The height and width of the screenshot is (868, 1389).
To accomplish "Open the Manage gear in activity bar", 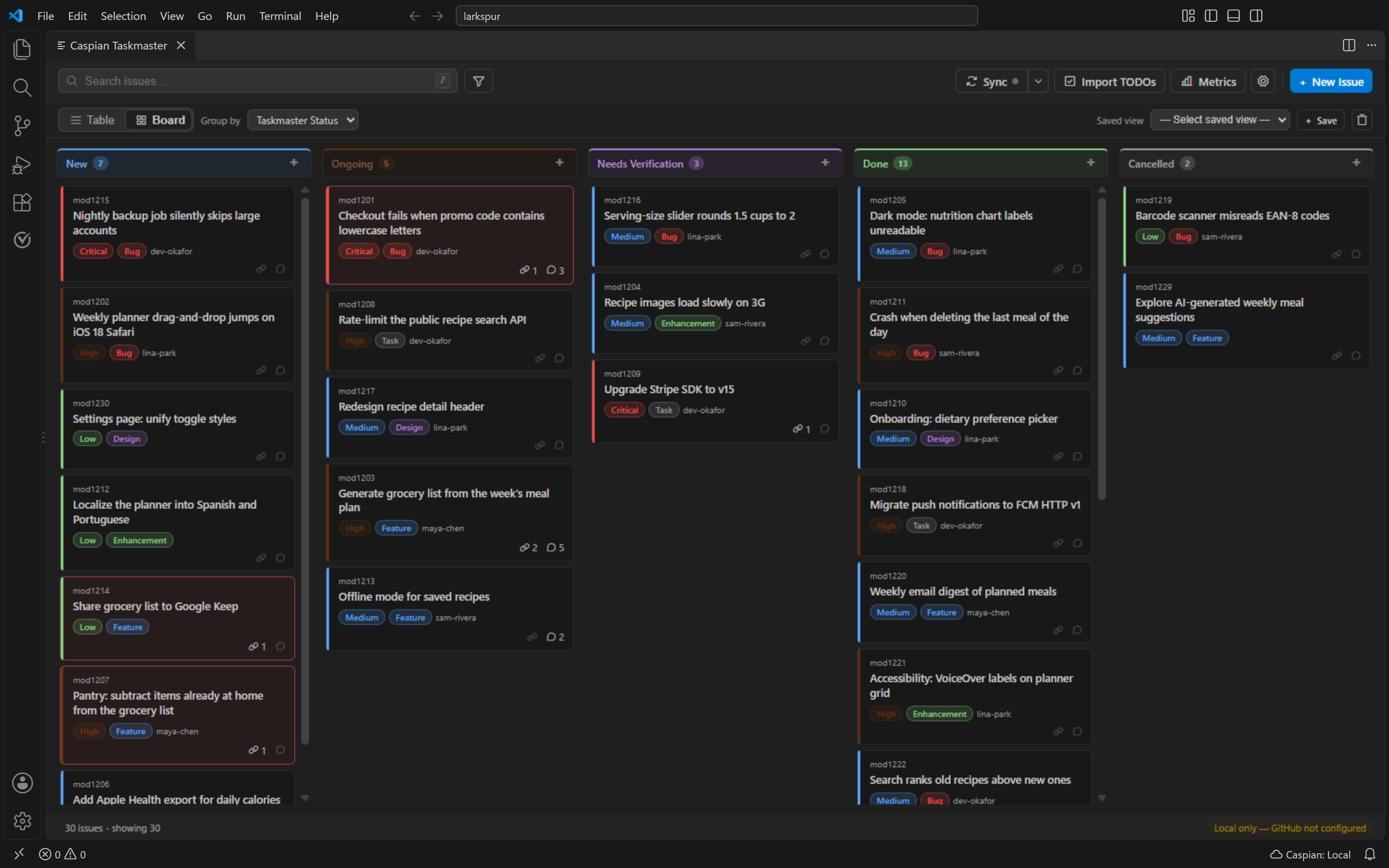I will coord(22,821).
